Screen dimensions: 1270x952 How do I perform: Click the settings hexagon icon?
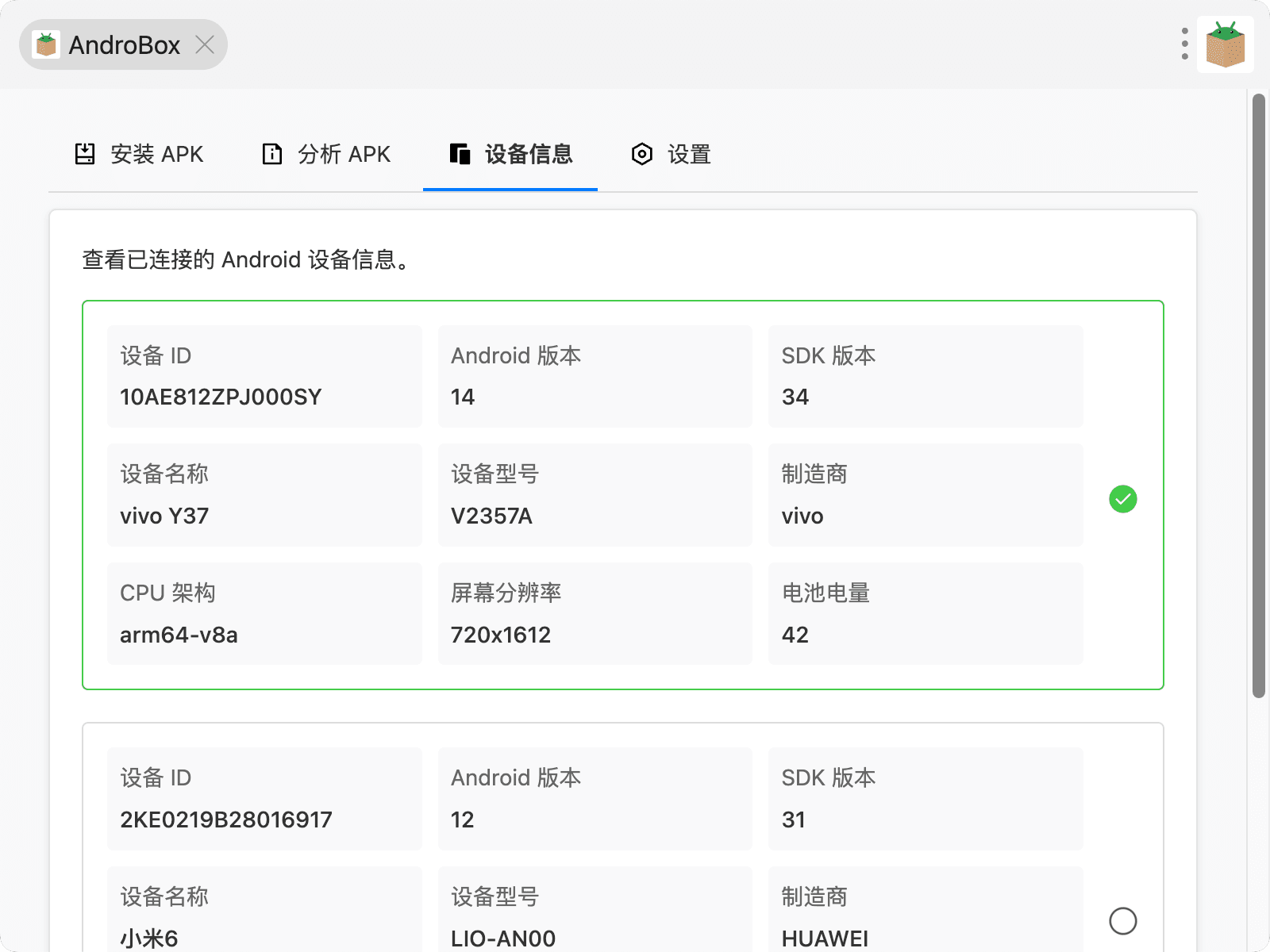642,154
